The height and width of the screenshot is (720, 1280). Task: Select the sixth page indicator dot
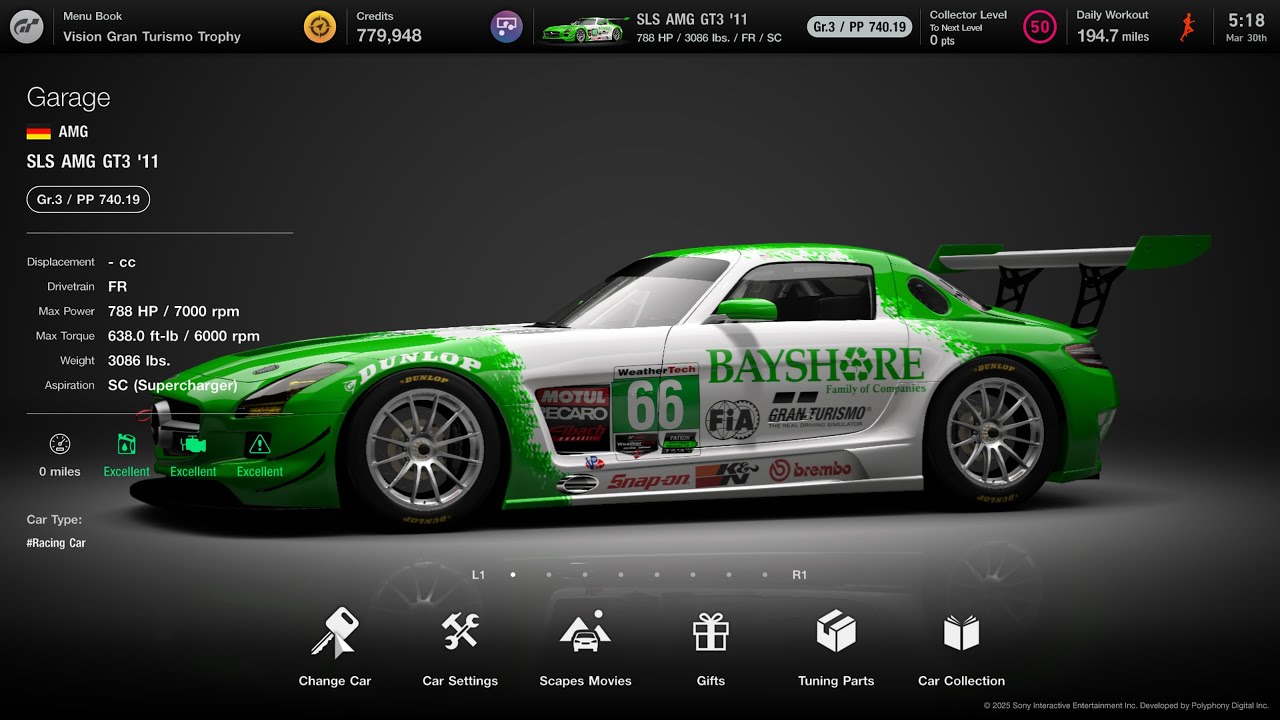tap(693, 575)
